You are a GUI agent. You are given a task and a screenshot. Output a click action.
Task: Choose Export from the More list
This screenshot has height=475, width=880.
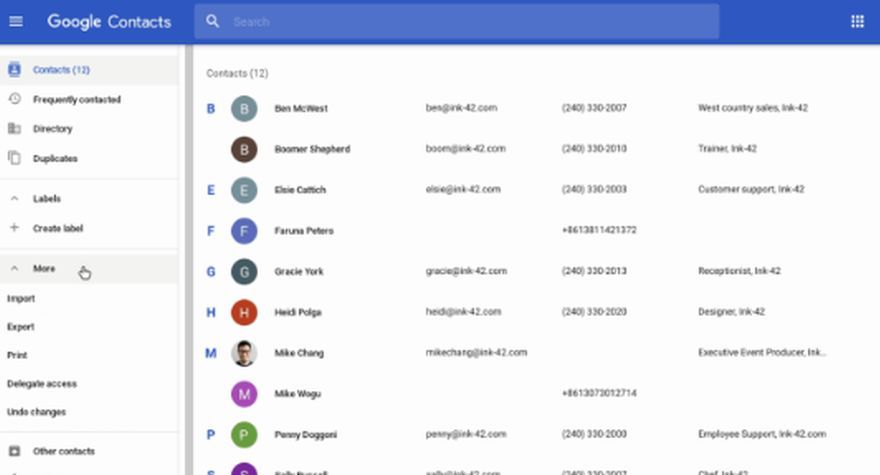click(21, 327)
